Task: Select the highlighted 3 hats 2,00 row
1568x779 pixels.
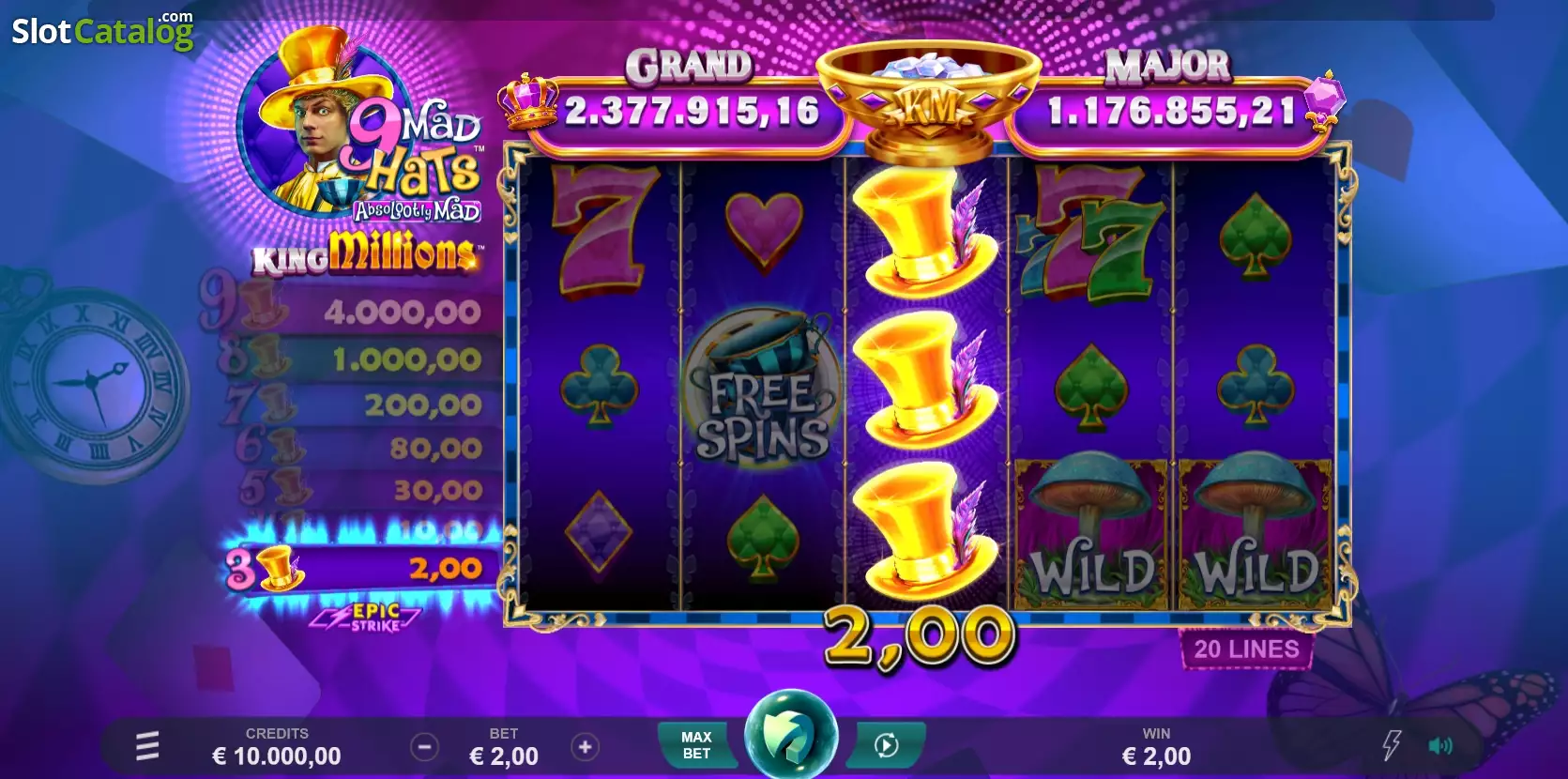Action: [360, 568]
